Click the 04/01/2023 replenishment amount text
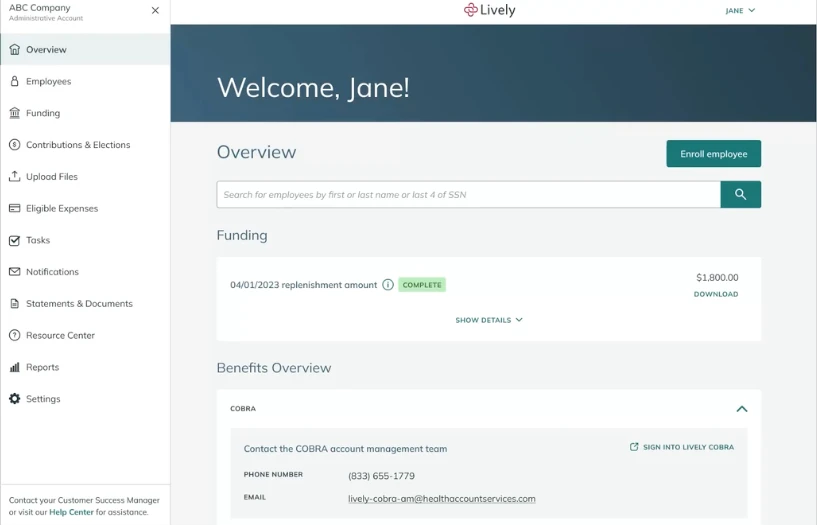The height and width of the screenshot is (525, 817). point(304,285)
